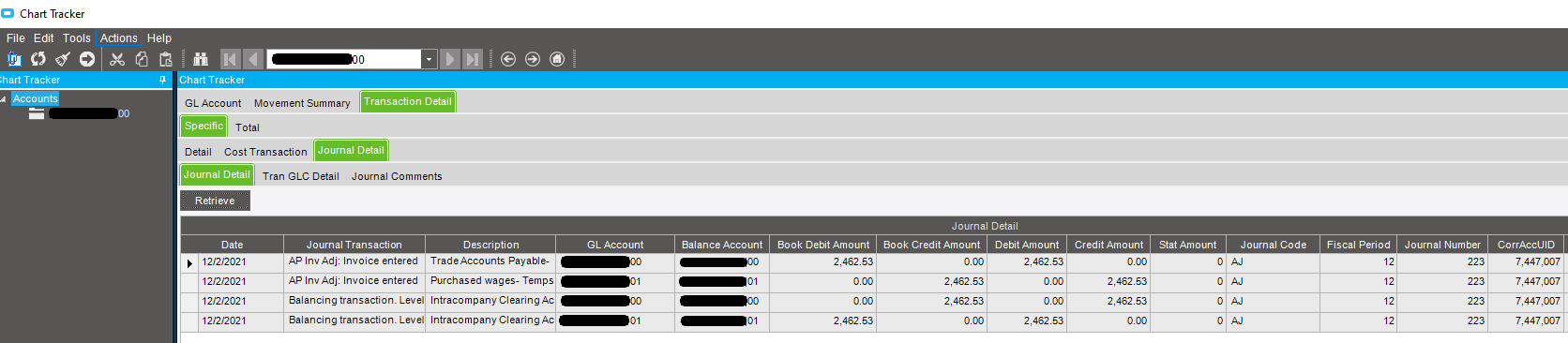Open the Attachments toolbar icon
Image resolution: width=1568 pixels, height=343 pixels.
(x=14, y=59)
